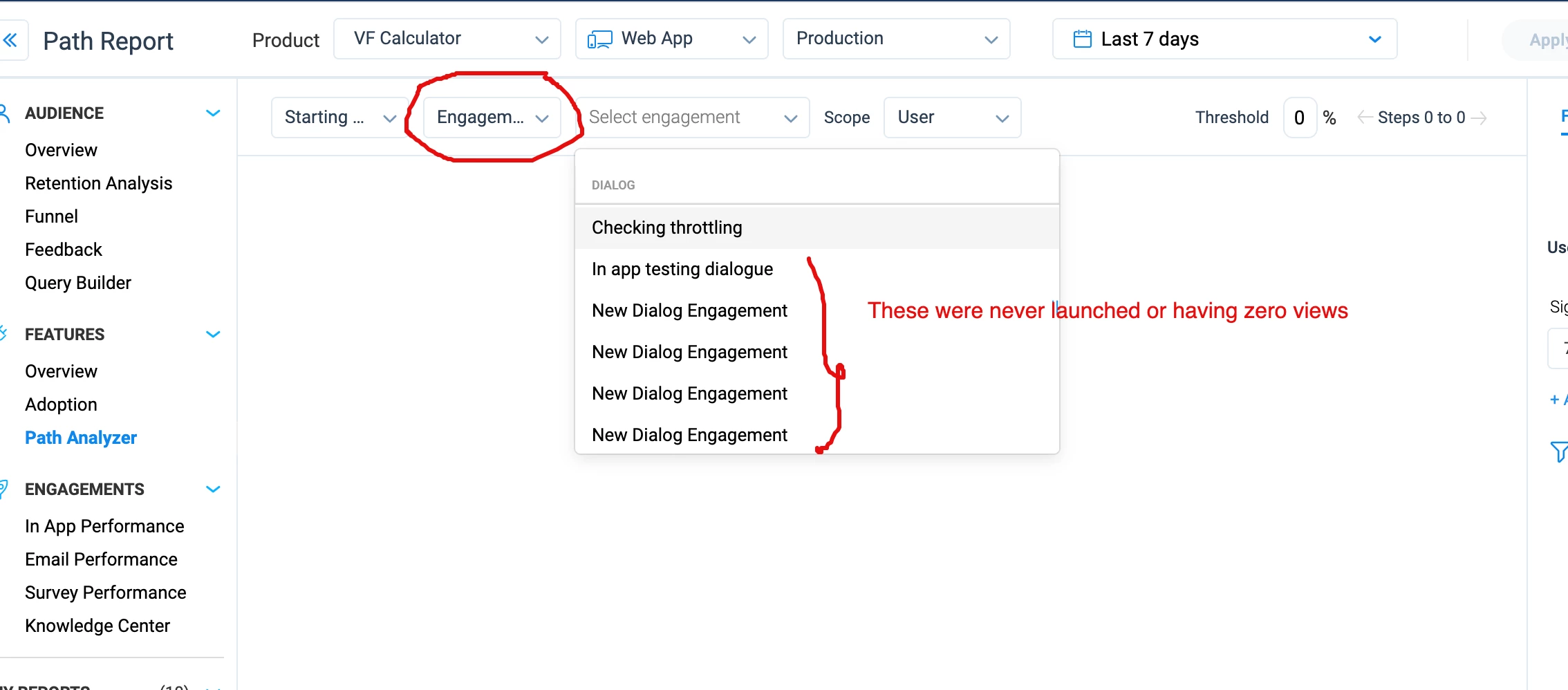Viewport: 1568px width, 690px height.
Task: Collapse sidebar with double chevron icon
Action: pos(10,40)
